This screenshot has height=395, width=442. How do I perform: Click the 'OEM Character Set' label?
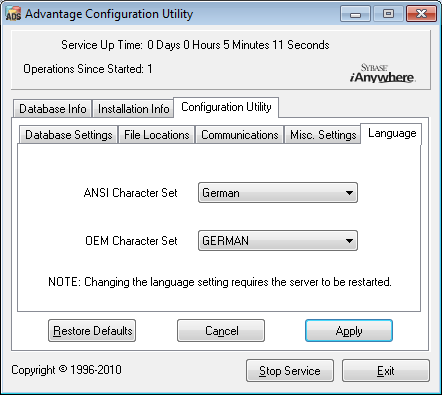(x=131, y=241)
